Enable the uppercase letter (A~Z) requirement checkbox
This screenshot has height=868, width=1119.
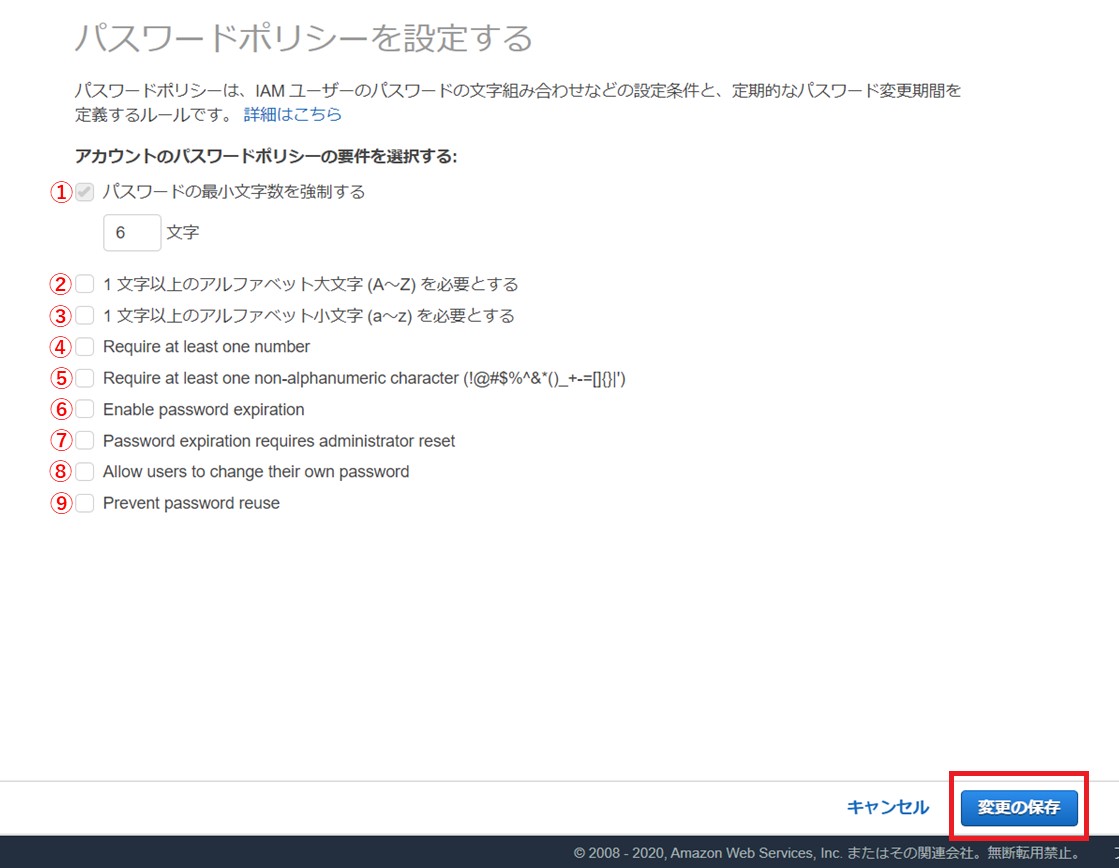[x=84, y=284]
